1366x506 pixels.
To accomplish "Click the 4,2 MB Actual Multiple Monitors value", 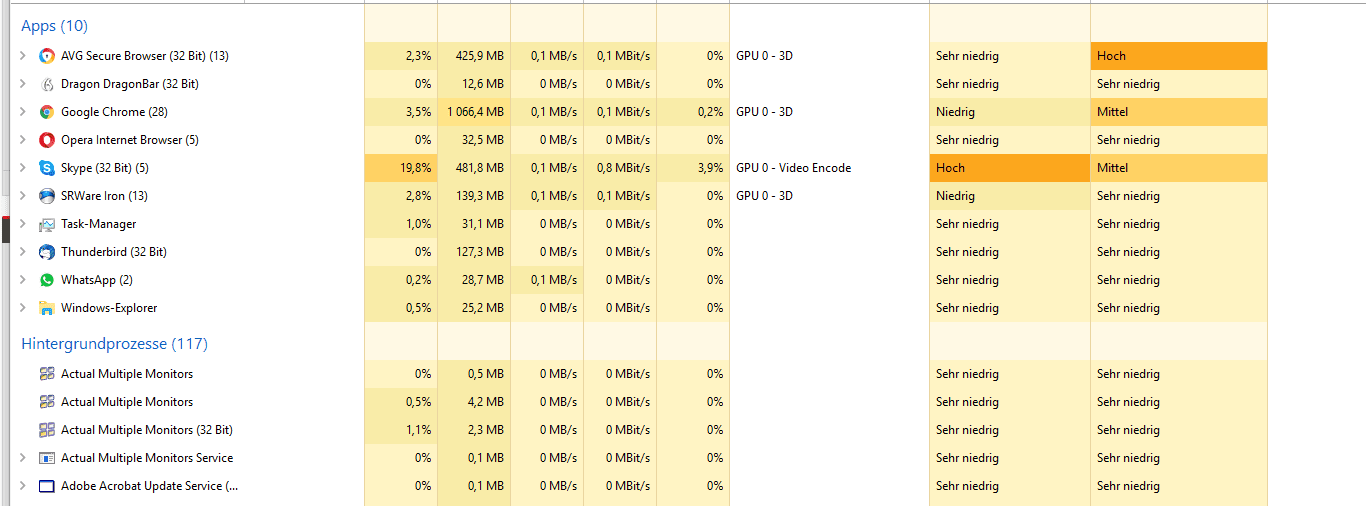I will click(x=486, y=402).
